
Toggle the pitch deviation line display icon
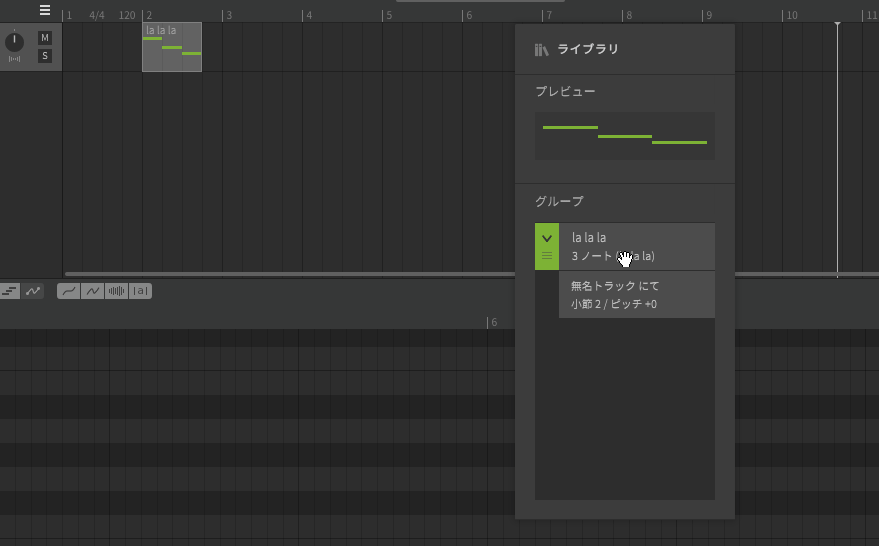pos(93,291)
